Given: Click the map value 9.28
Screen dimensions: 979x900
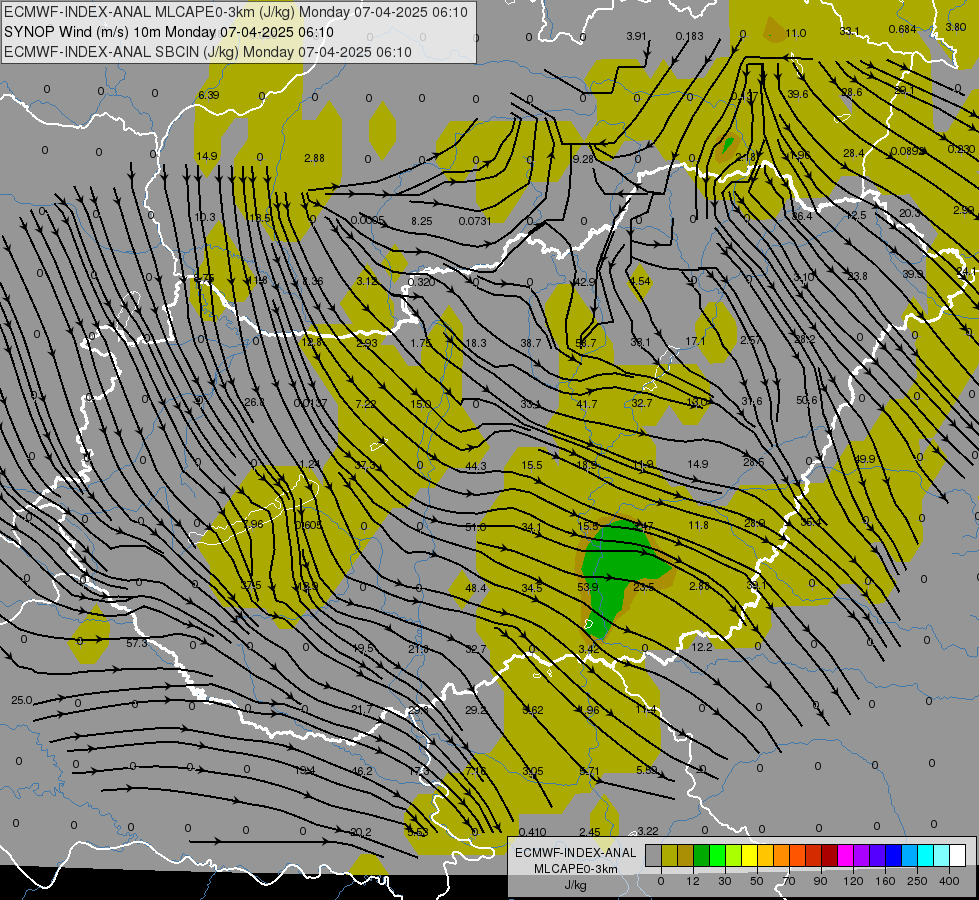Looking at the screenshot, I should point(583,159).
